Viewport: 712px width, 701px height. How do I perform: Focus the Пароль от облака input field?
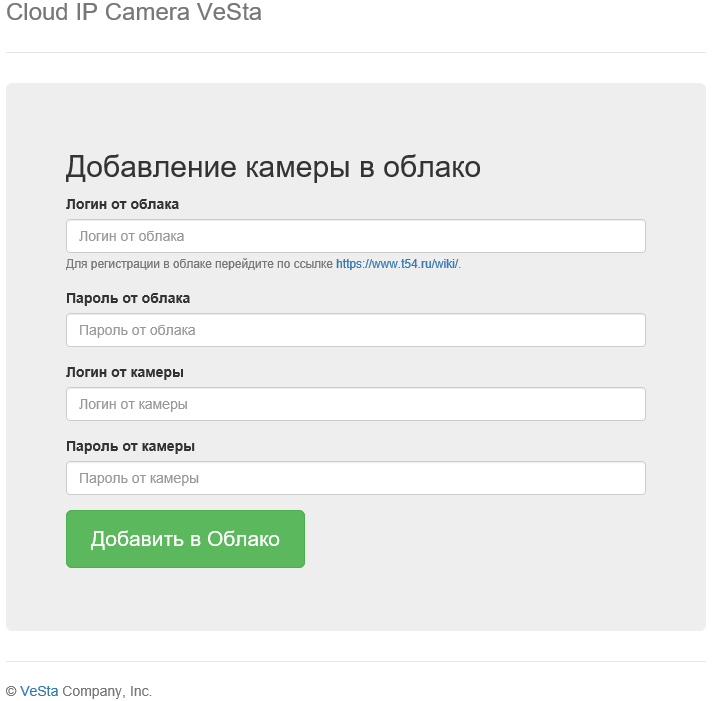click(x=356, y=330)
